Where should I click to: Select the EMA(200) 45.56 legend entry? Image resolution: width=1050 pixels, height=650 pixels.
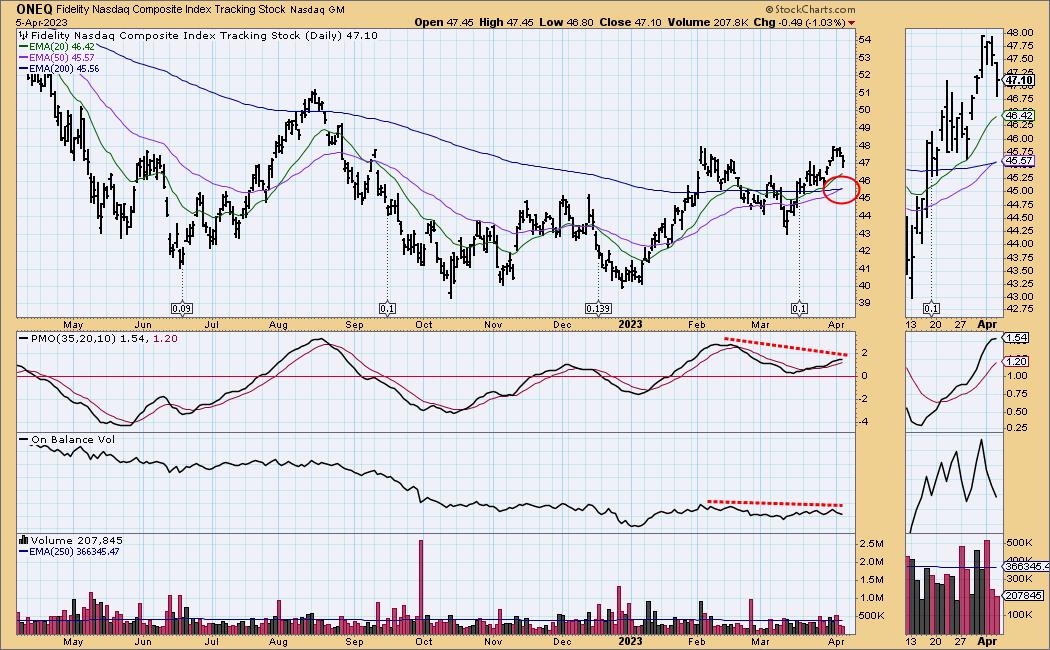click(59, 68)
